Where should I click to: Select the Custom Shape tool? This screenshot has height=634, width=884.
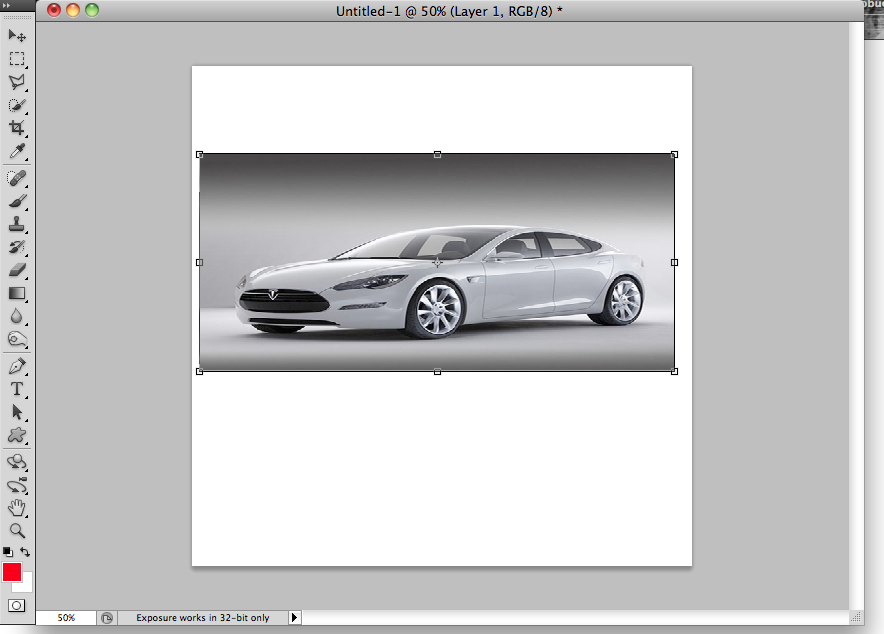pyautogui.click(x=17, y=435)
